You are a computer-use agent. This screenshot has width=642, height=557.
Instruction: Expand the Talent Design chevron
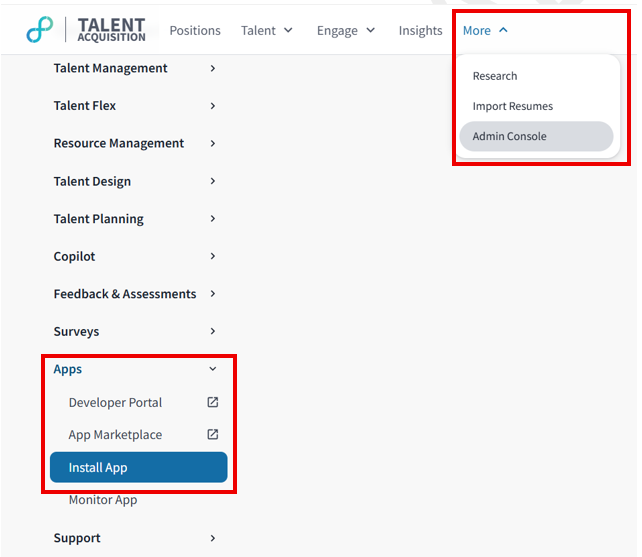click(213, 181)
